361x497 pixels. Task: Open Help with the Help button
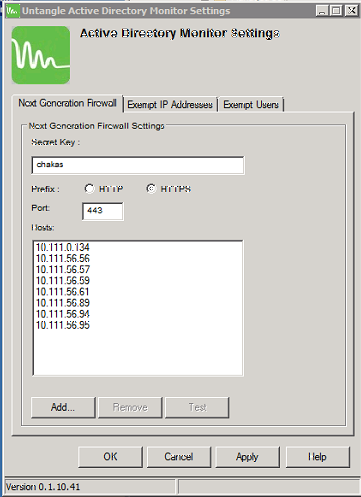click(318, 457)
